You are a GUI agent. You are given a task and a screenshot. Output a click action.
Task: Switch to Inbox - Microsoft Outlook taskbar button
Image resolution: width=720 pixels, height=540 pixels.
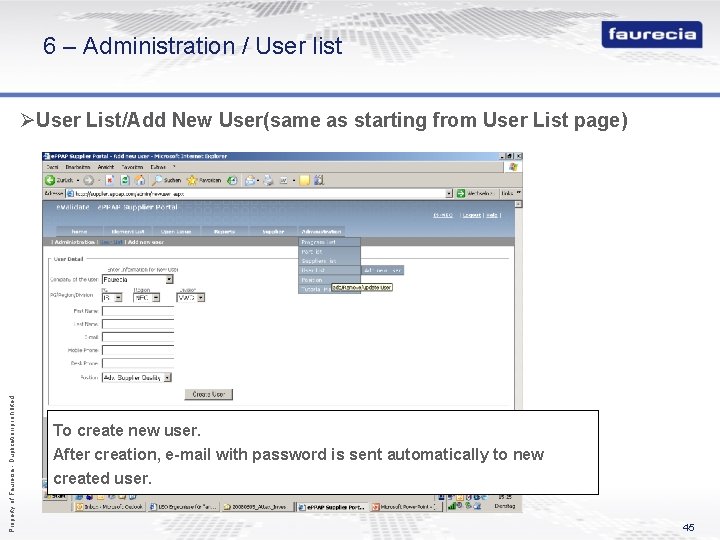pos(109,507)
